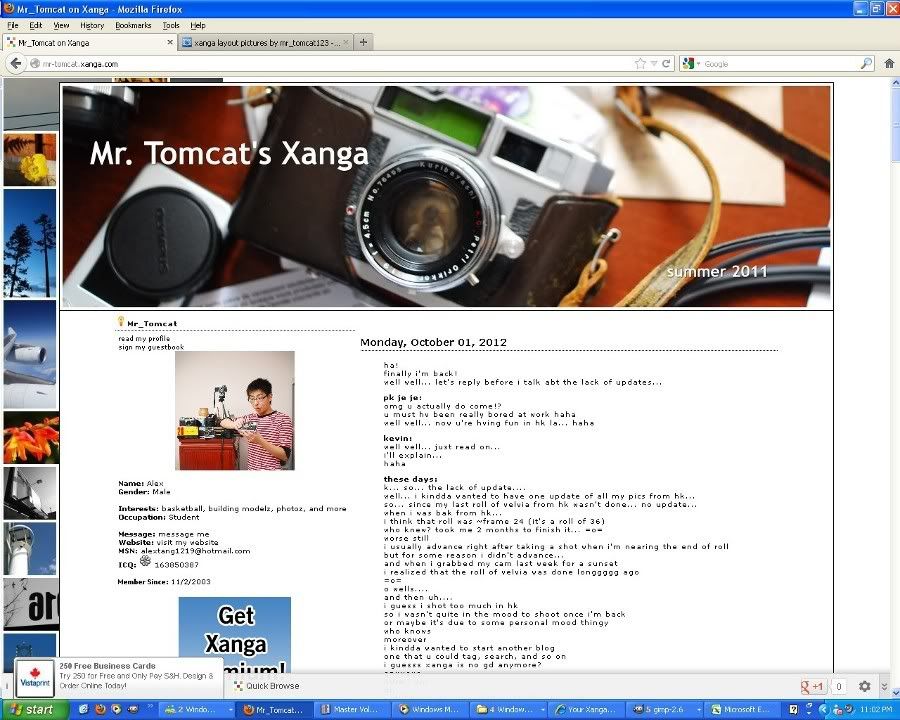Click the read my profile link

pos(144,339)
